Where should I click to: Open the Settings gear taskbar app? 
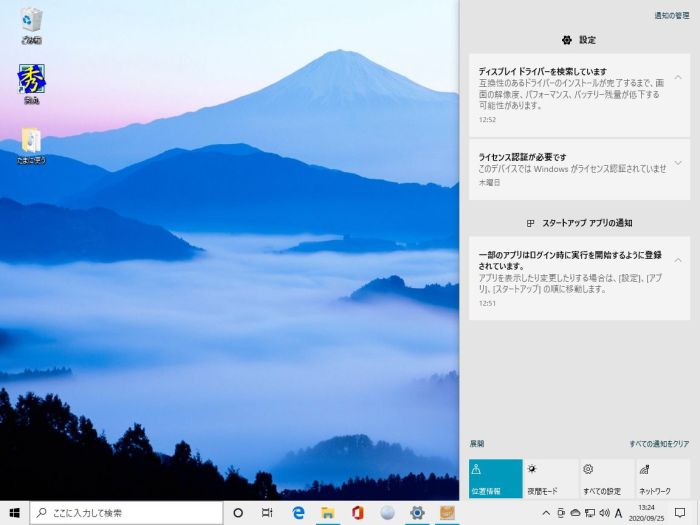click(417, 513)
